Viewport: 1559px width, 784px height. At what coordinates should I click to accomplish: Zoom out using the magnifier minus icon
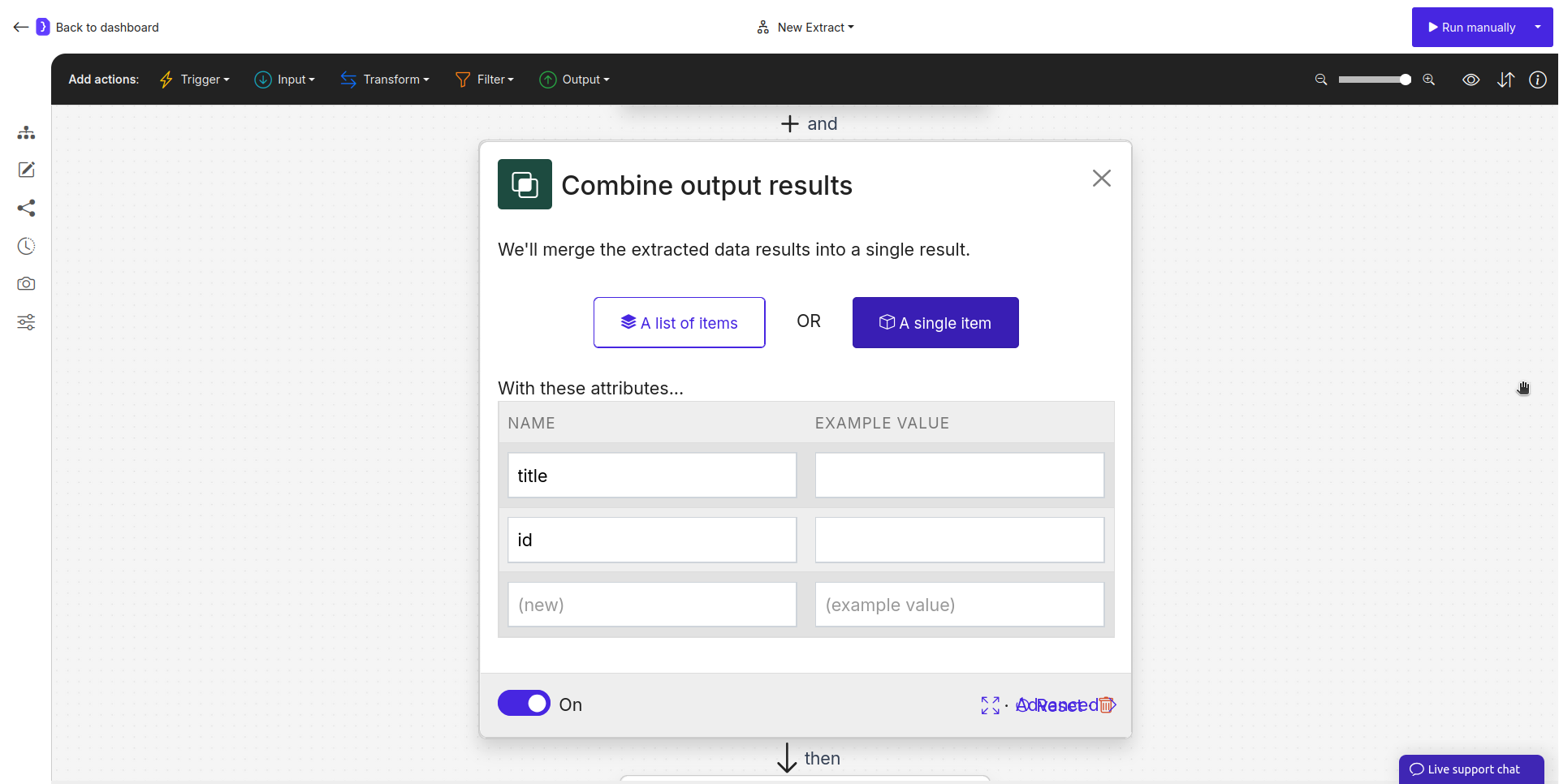(1320, 80)
